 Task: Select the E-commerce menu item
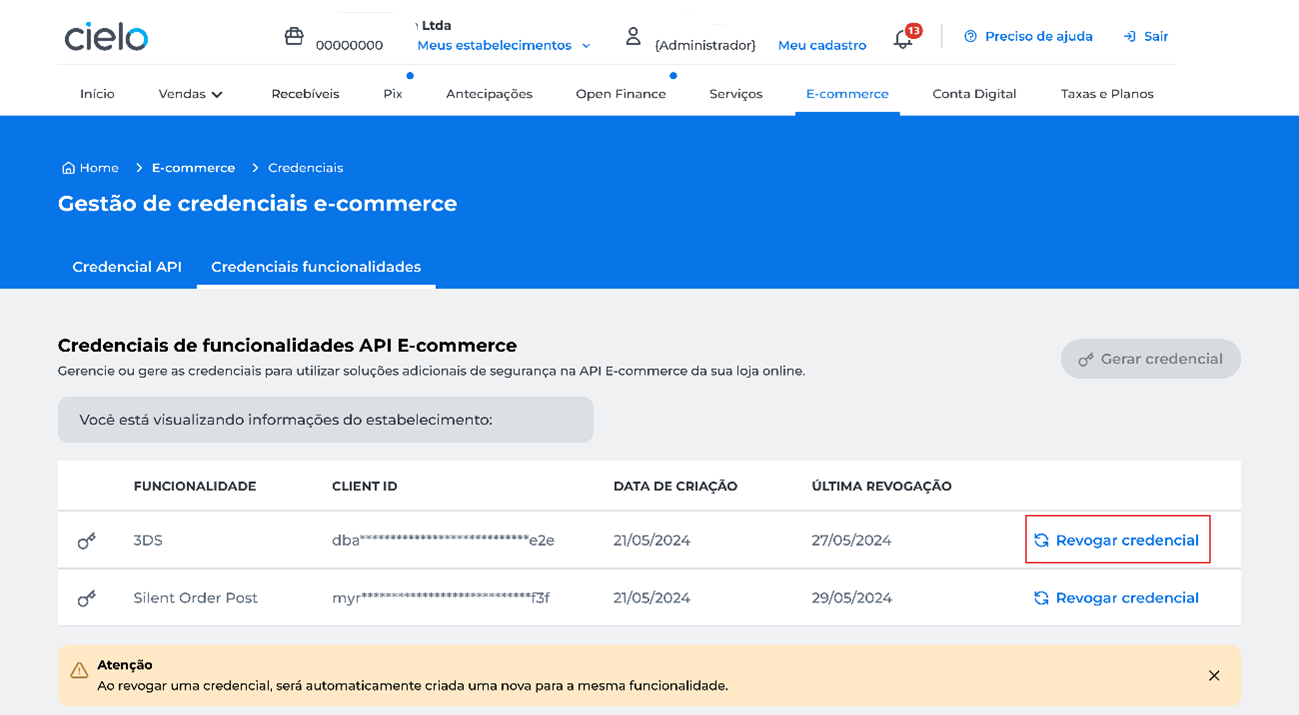click(x=847, y=94)
